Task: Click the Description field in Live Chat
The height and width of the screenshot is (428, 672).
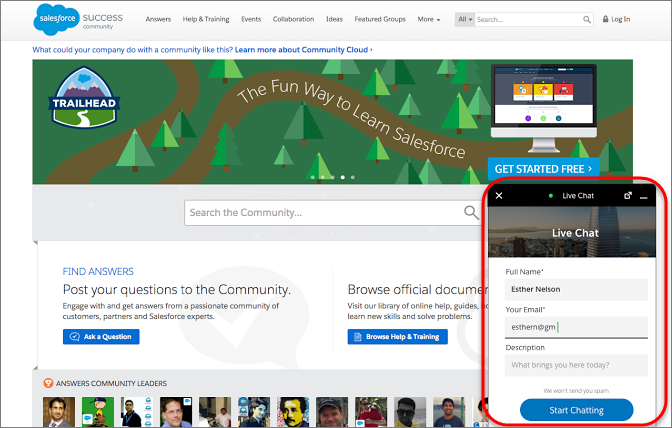Action: 576,365
